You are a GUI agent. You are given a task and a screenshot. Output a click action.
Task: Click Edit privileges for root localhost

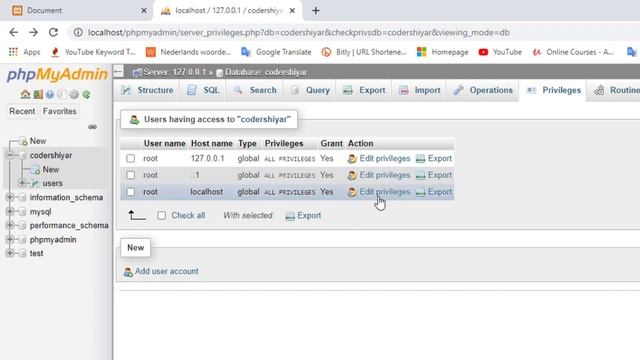[384, 192]
